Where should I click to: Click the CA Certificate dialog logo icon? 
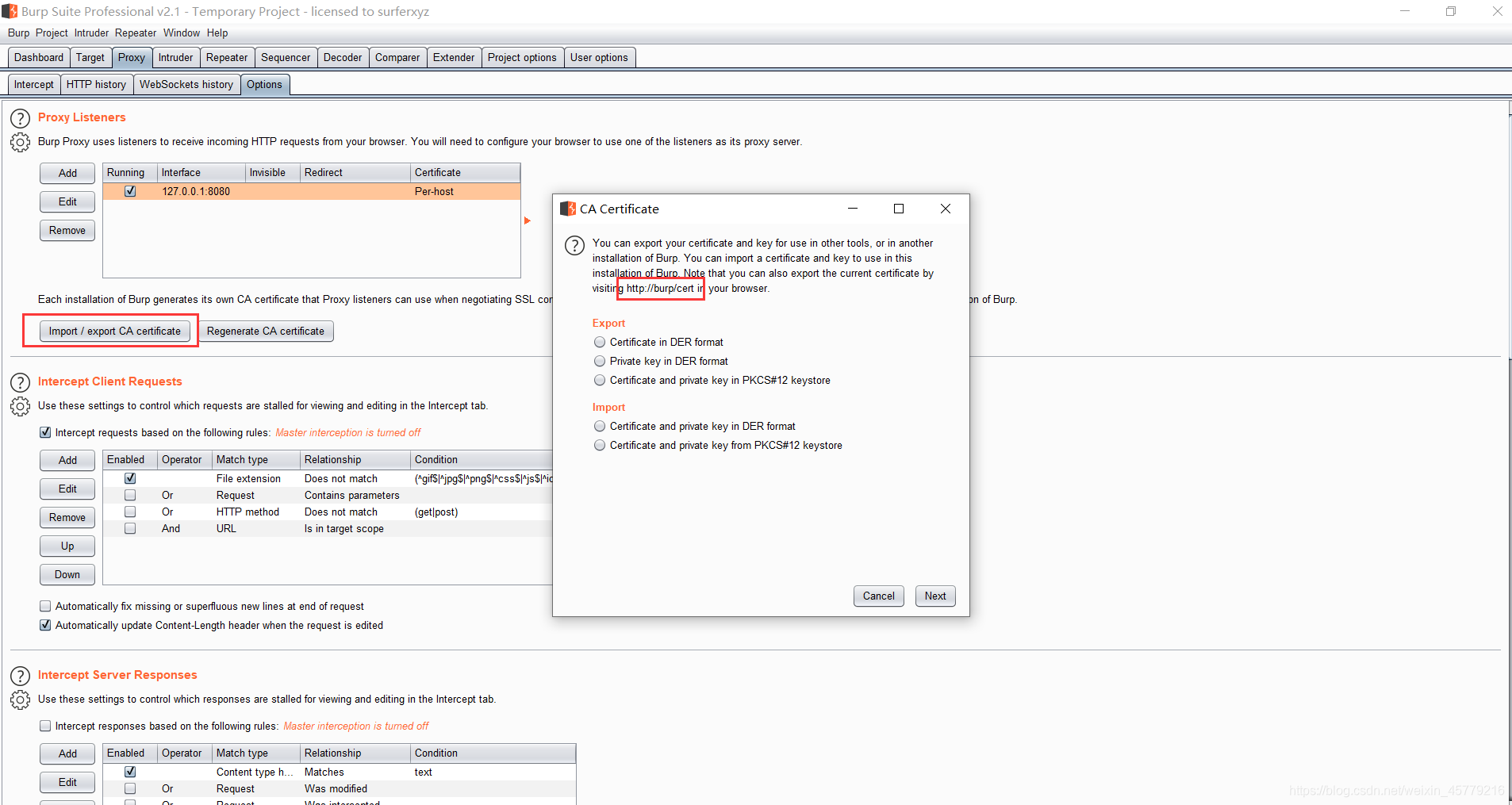(x=568, y=209)
